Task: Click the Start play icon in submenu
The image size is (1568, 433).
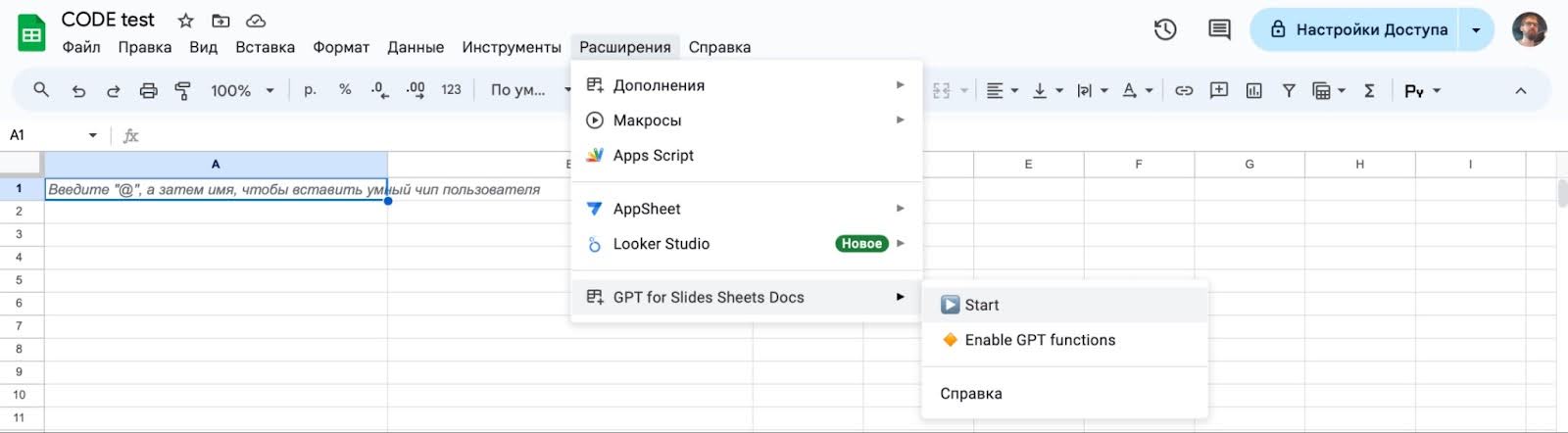Action: tap(950, 305)
